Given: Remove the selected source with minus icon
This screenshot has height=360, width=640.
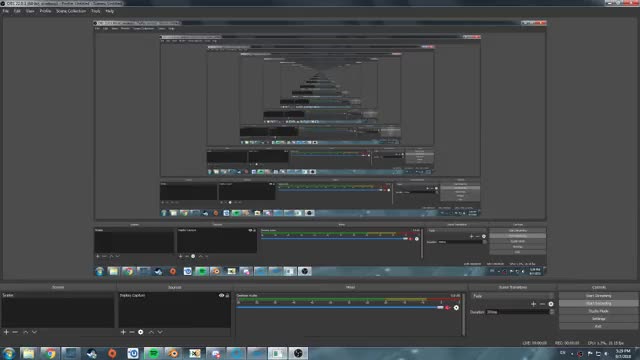Looking at the screenshot, I should click(132, 332).
